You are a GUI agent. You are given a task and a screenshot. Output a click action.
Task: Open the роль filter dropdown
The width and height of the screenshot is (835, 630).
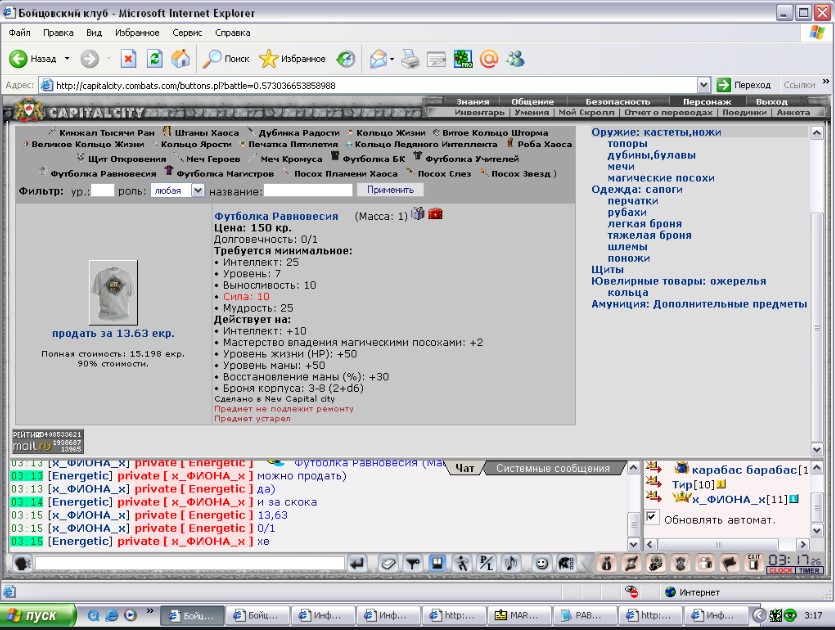pos(197,190)
